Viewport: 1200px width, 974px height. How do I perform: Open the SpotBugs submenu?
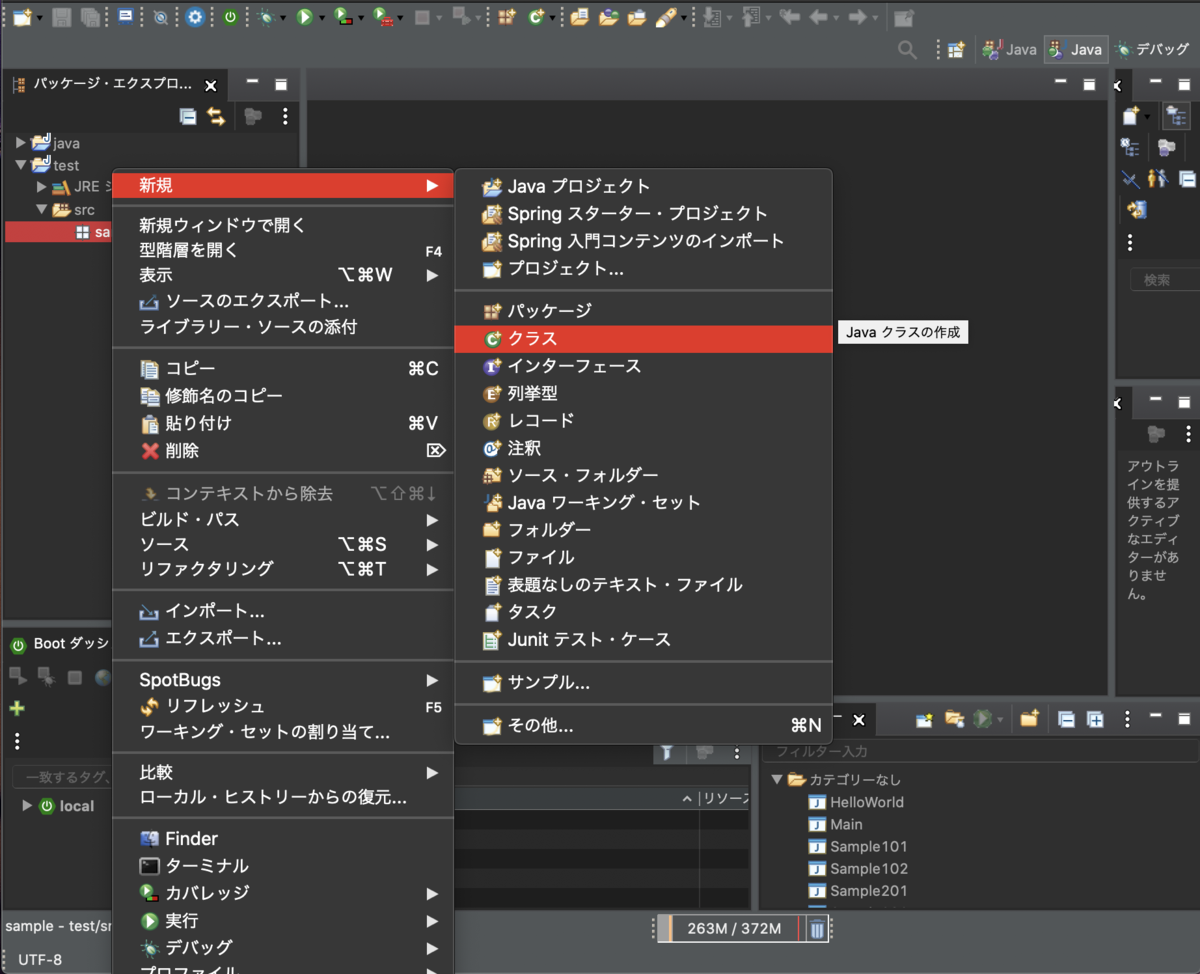tap(283, 680)
